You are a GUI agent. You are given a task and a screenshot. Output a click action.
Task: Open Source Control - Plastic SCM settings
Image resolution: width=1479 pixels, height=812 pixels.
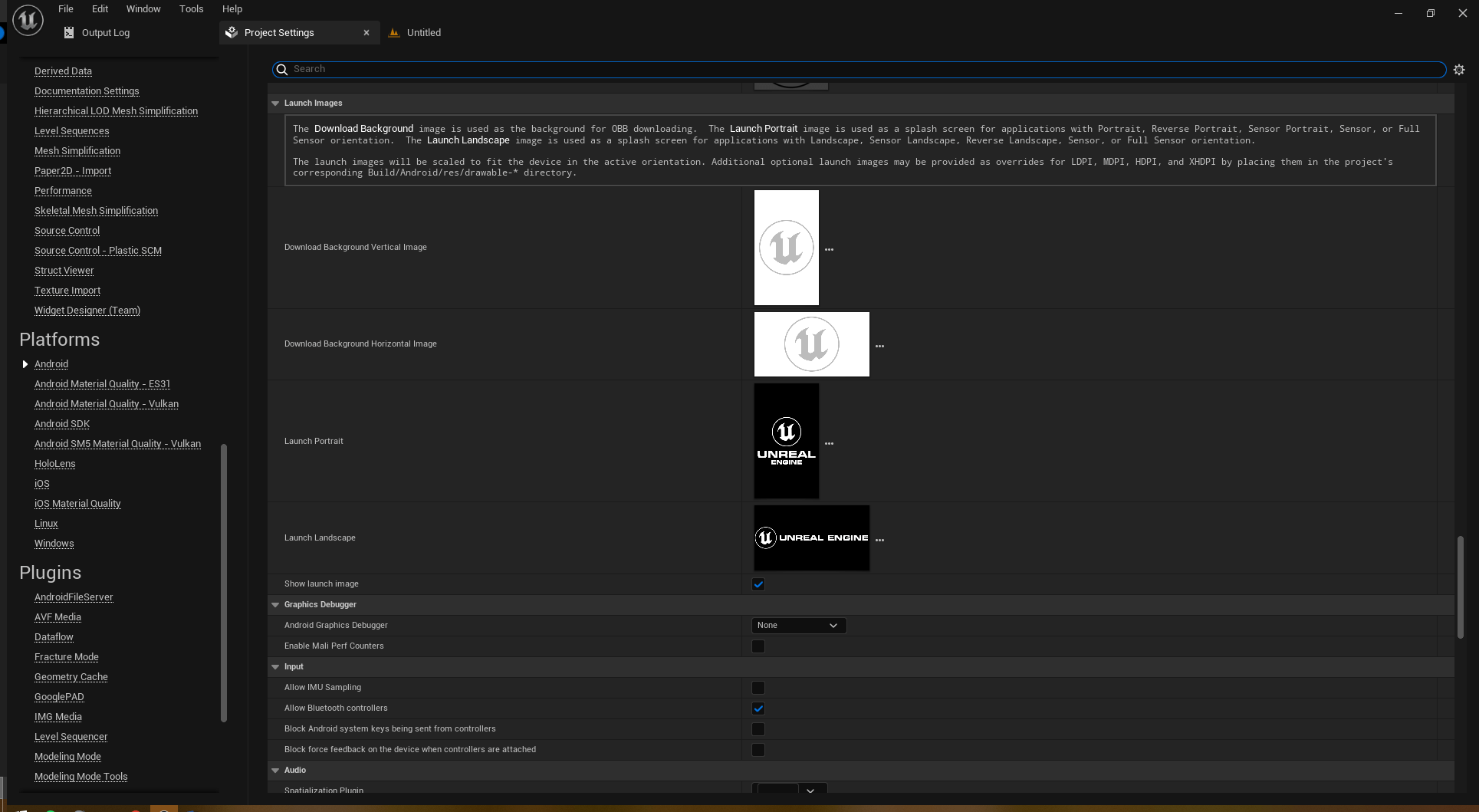point(98,251)
